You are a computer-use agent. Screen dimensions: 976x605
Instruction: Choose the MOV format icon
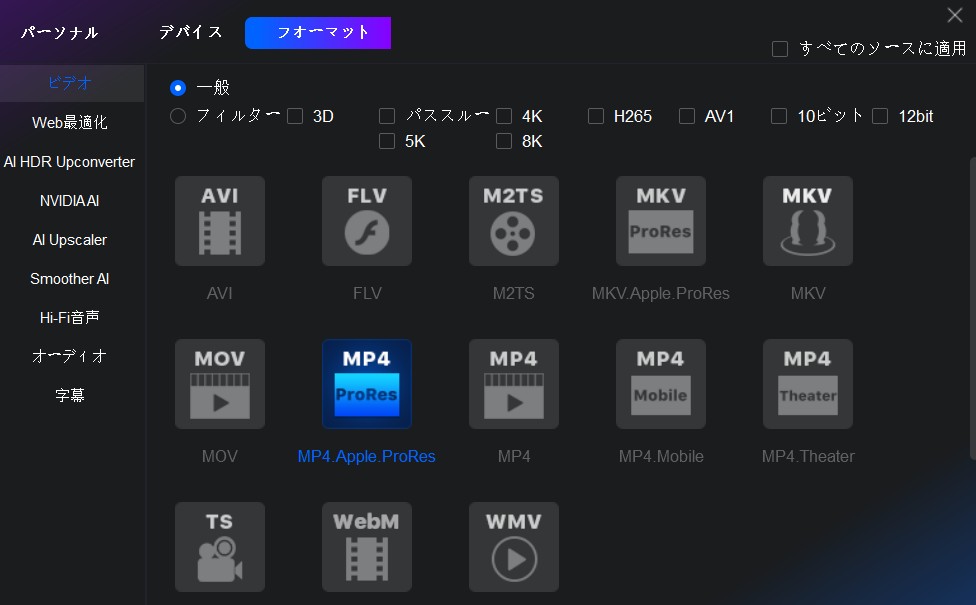point(220,384)
